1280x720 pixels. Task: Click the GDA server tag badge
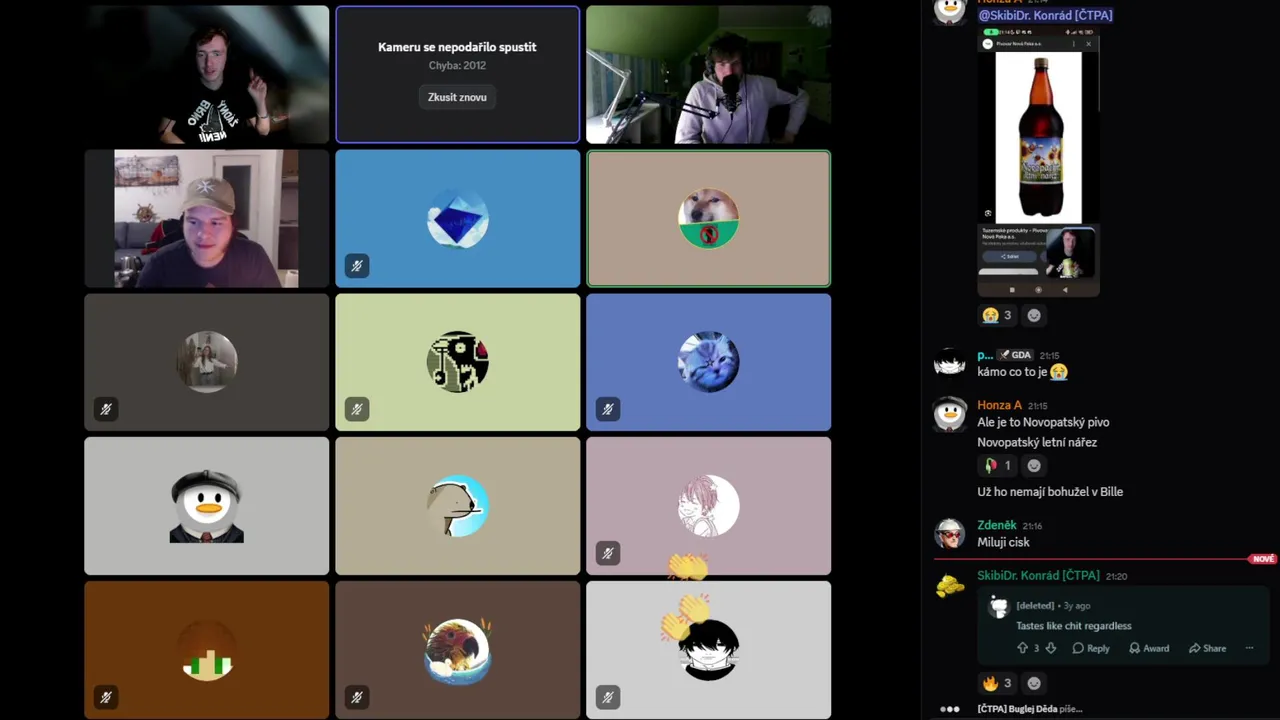coord(1015,355)
